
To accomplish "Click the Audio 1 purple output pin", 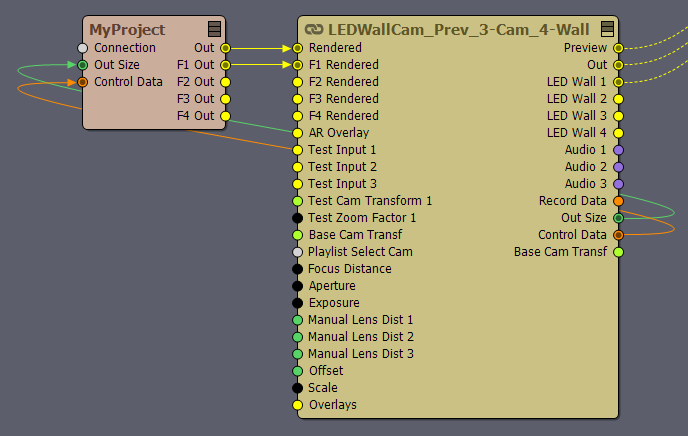I will pyautogui.click(x=618, y=150).
